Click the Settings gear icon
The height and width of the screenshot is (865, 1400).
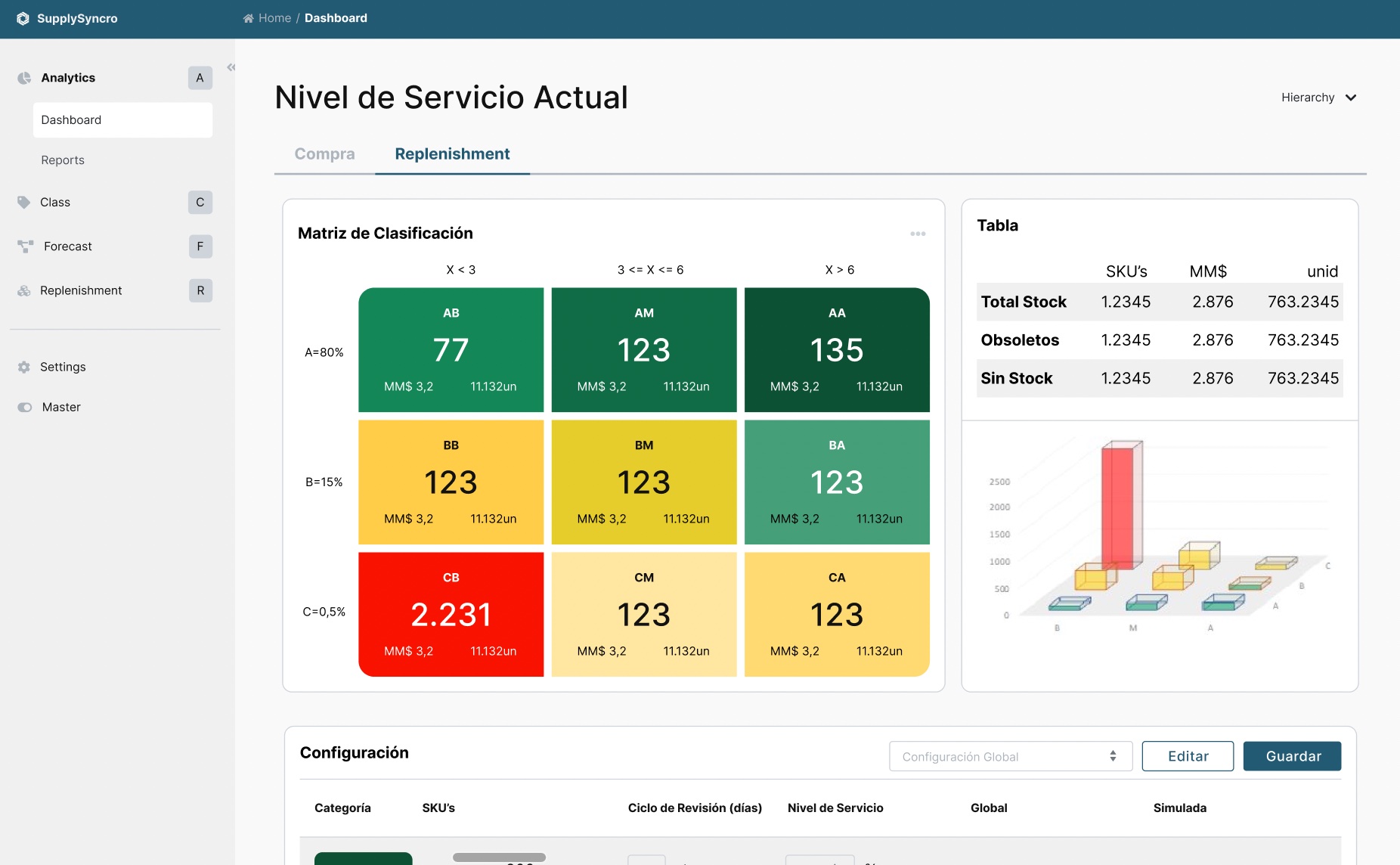tap(24, 367)
